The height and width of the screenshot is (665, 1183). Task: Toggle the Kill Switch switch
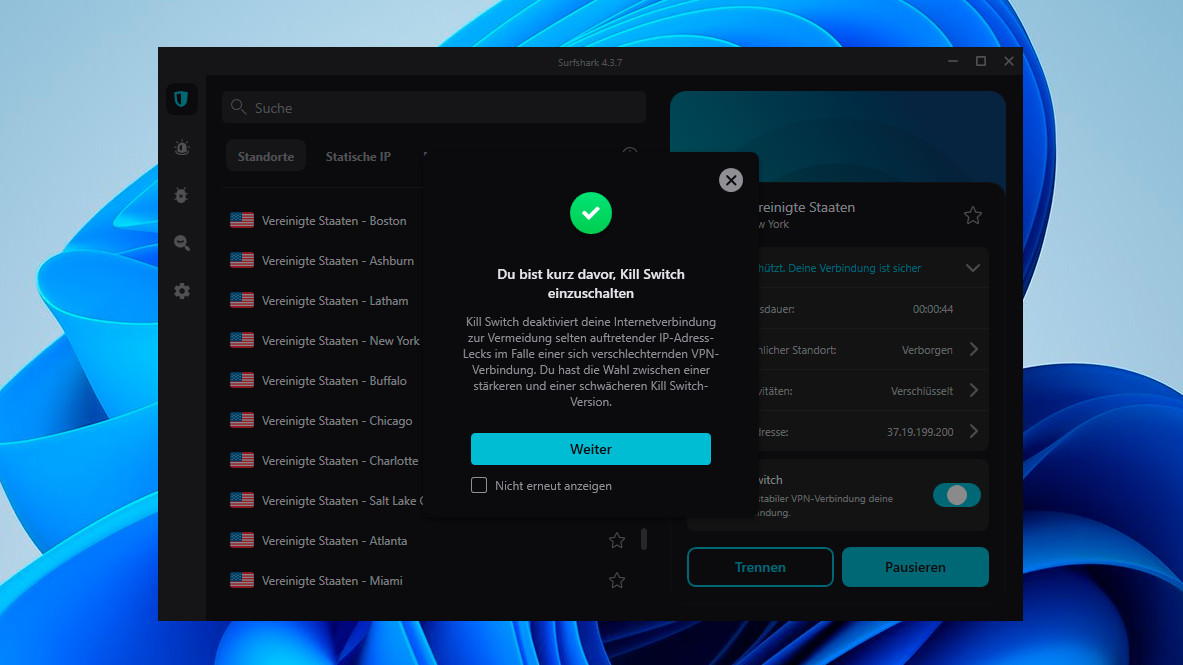click(x=957, y=495)
